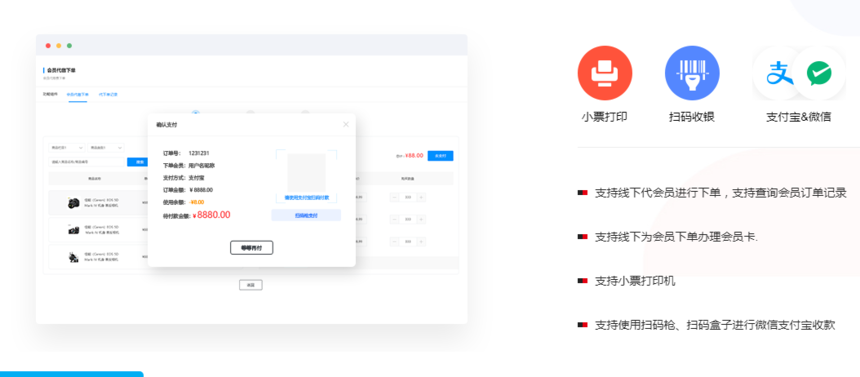The width and height of the screenshot is (860, 377).
Task: Click the red window dot
Action: [48, 46]
